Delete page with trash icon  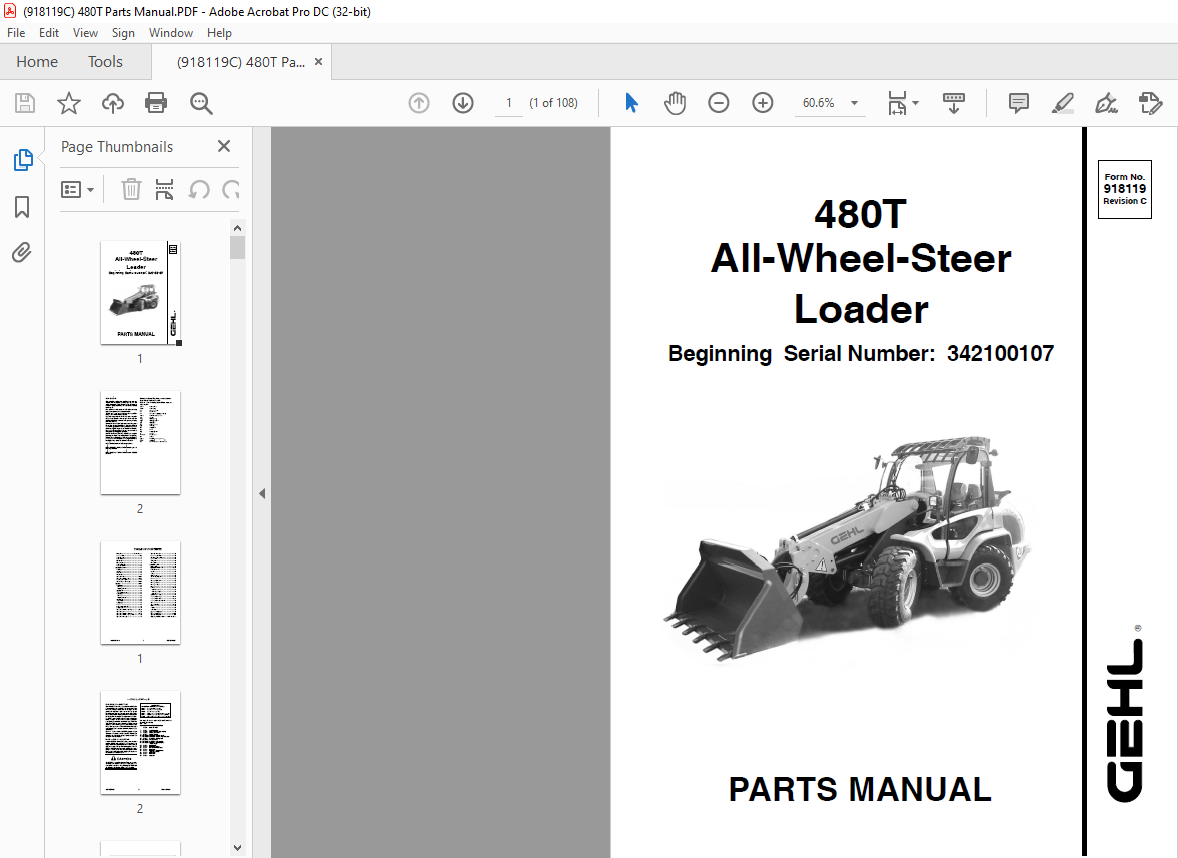[131, 189]
